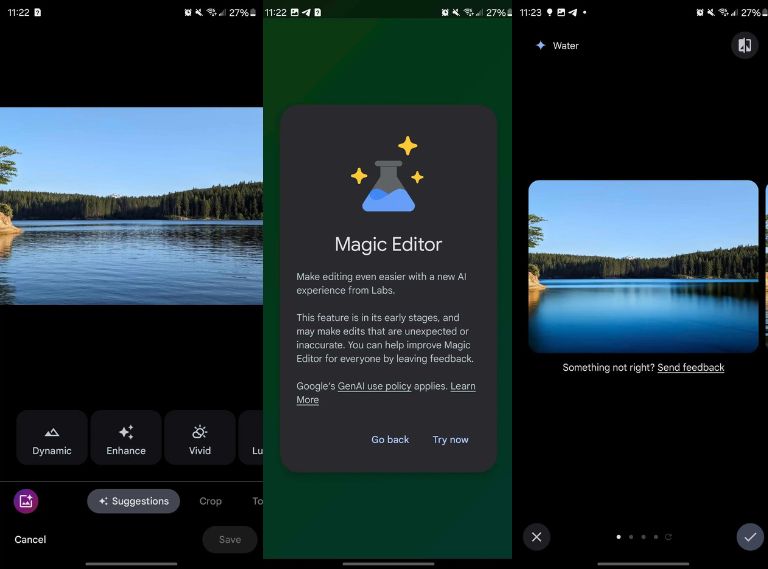Tap location pin icon in third status bar
The width and height of the screenshot is (768, 569).
550,12
